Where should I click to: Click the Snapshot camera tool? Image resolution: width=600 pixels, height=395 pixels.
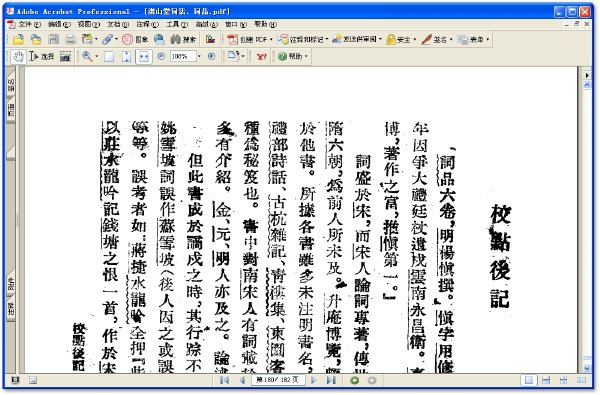pyautogui.click(x=66, y=57)
